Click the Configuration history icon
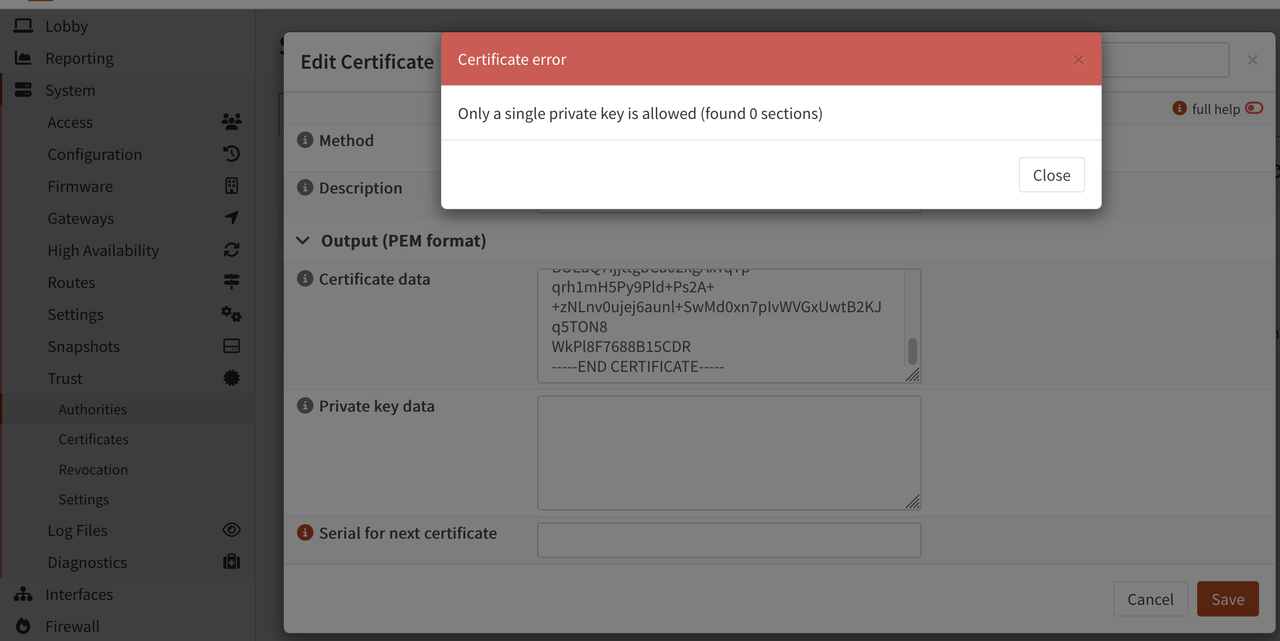This screenshot has height=641, width=1280. 231,154
